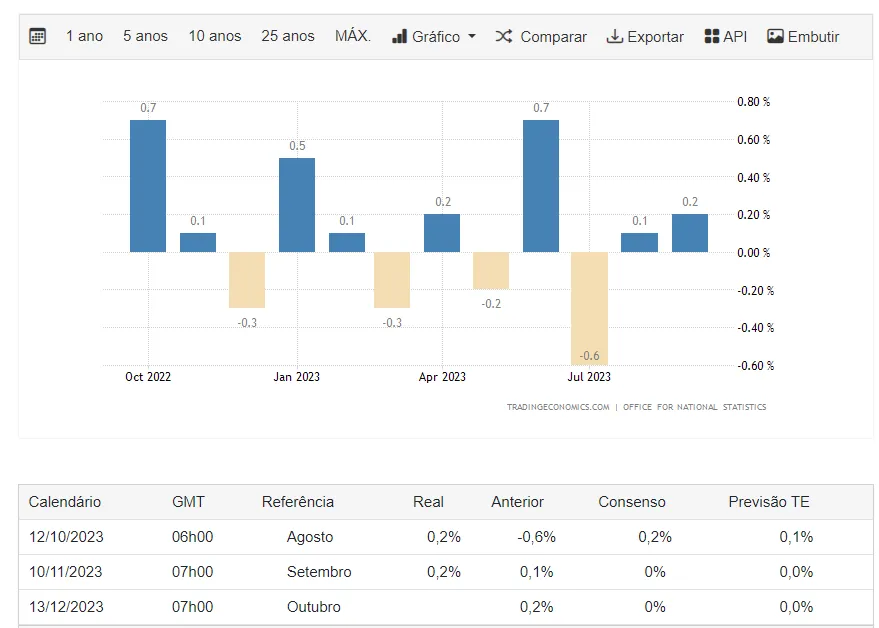Click the Jul 2023 axis label
The width and height of the screenshot is (879, 628).
coord(589,377)
